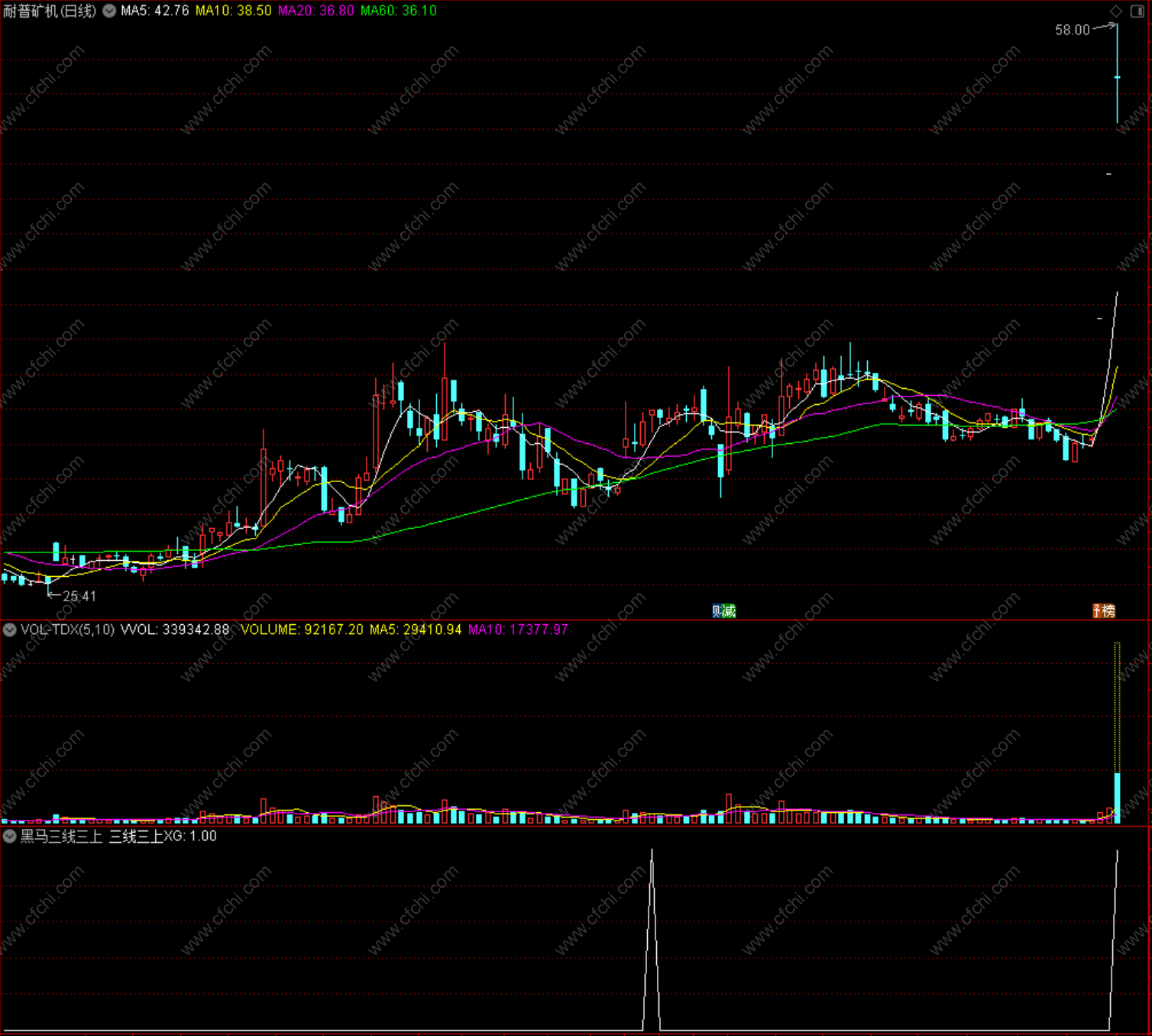This screenshot has height=1036, width=1152.
Task: Click the latest tall cyan candlestick
Action: 1118,73
